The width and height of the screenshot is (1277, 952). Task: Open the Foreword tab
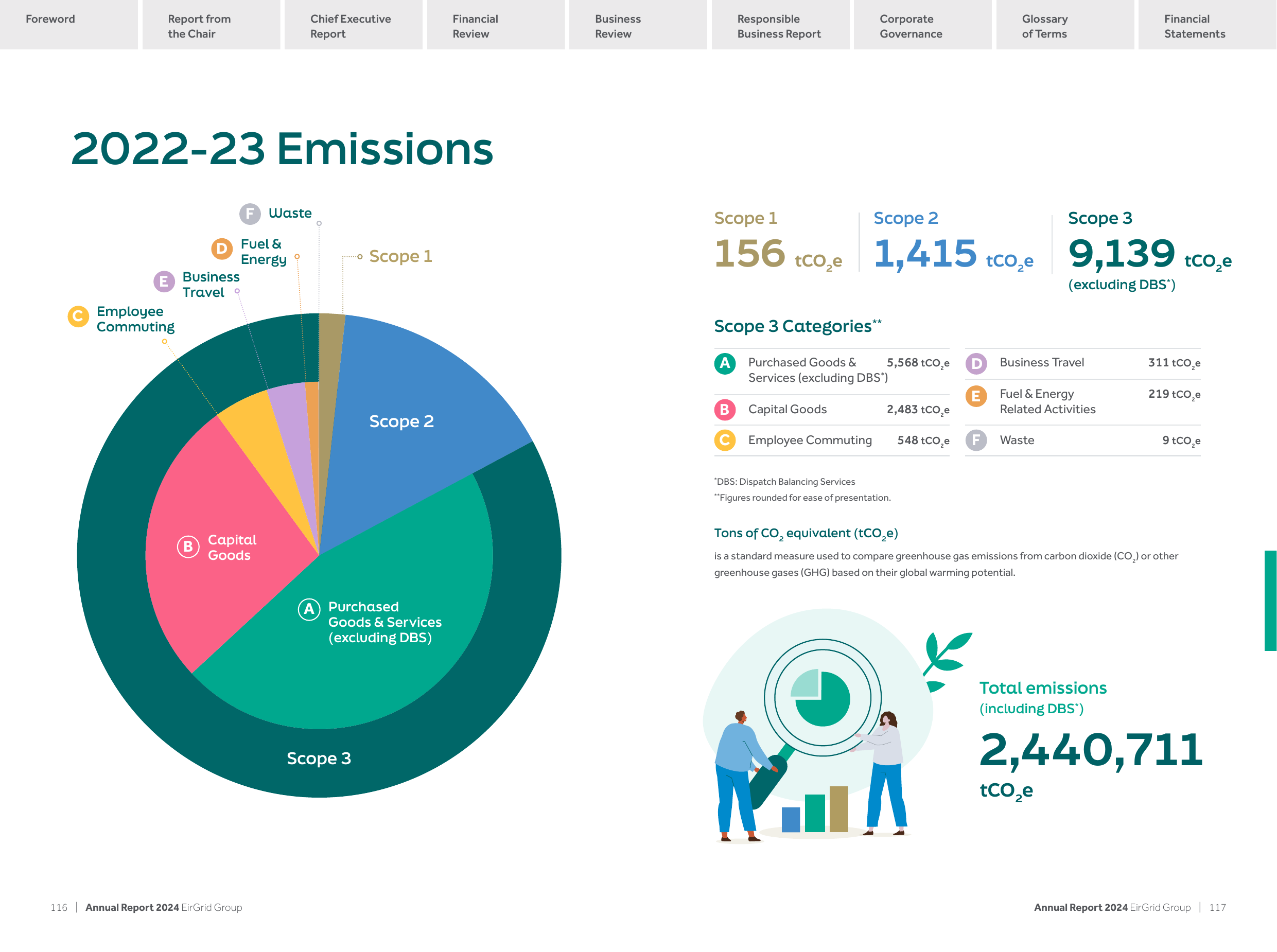[68, 24]
